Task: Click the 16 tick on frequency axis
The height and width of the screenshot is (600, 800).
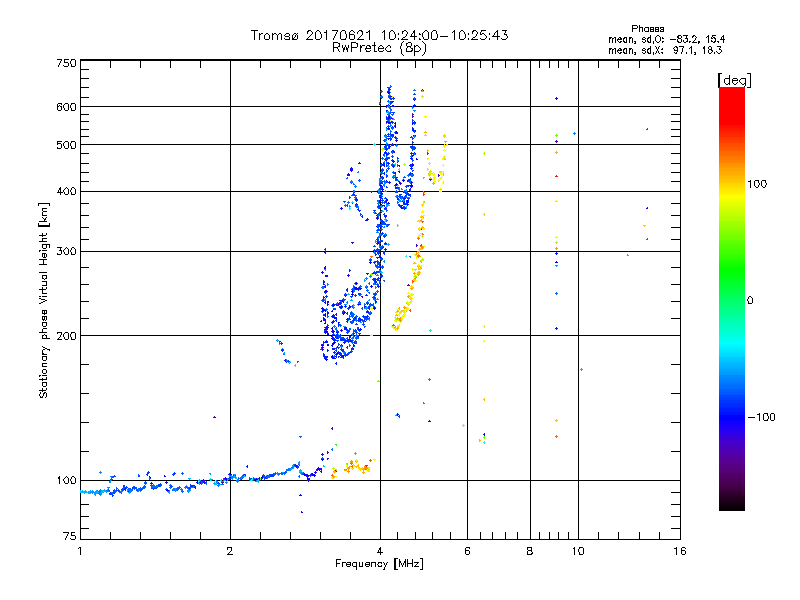Action: [x=679, y=552]
